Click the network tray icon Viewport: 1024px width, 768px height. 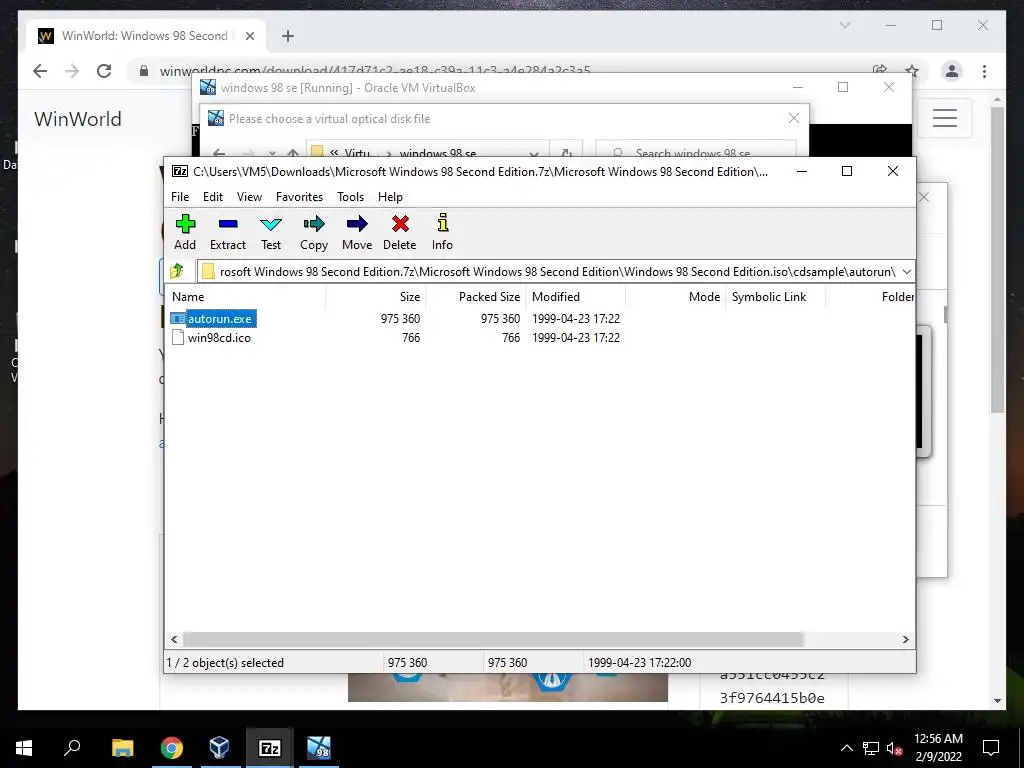871,748
